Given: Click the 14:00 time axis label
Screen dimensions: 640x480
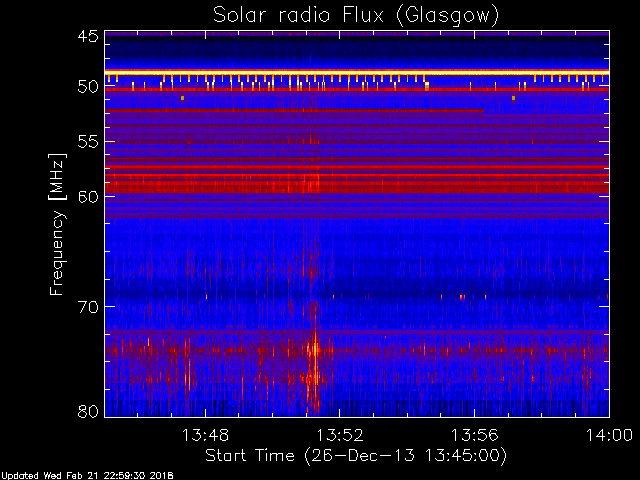Looking at the screenshot, I should click(x=609, y=435).
